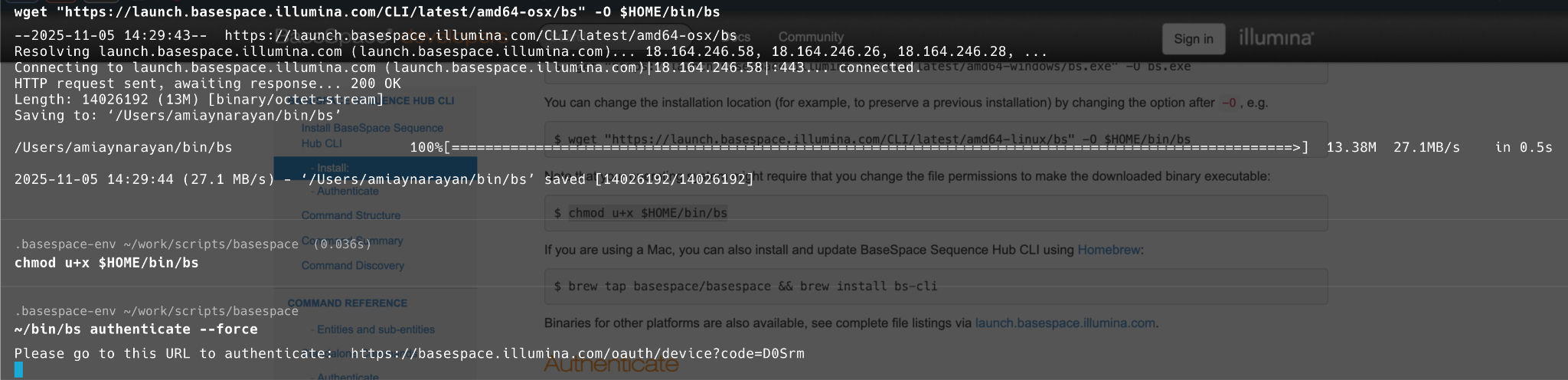The image size is (1568, 380).
Task: Open 'Entities and sub-entities' reference link
Action: (x=376, y=329)
